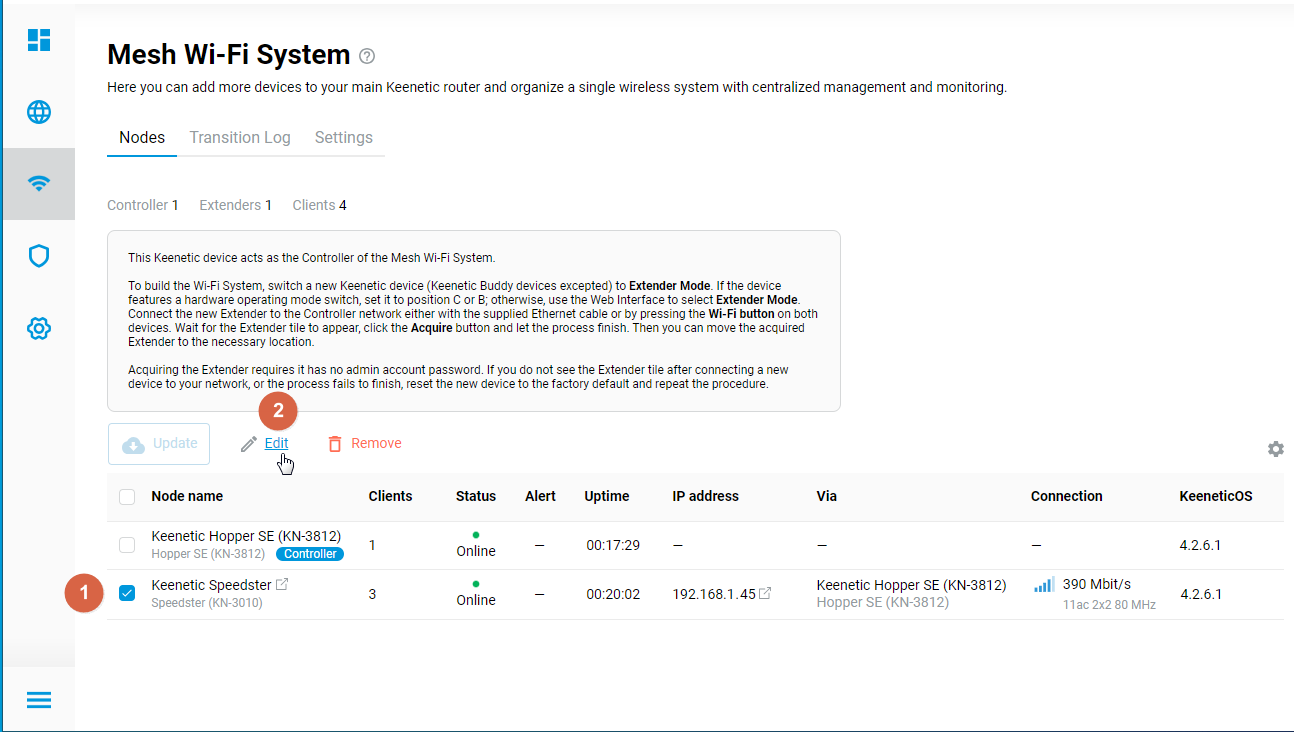This screenshot has width=1294, height=732.
Task: Check the Keenetic Hopper SE row checkbox
Action: point(127,545)
